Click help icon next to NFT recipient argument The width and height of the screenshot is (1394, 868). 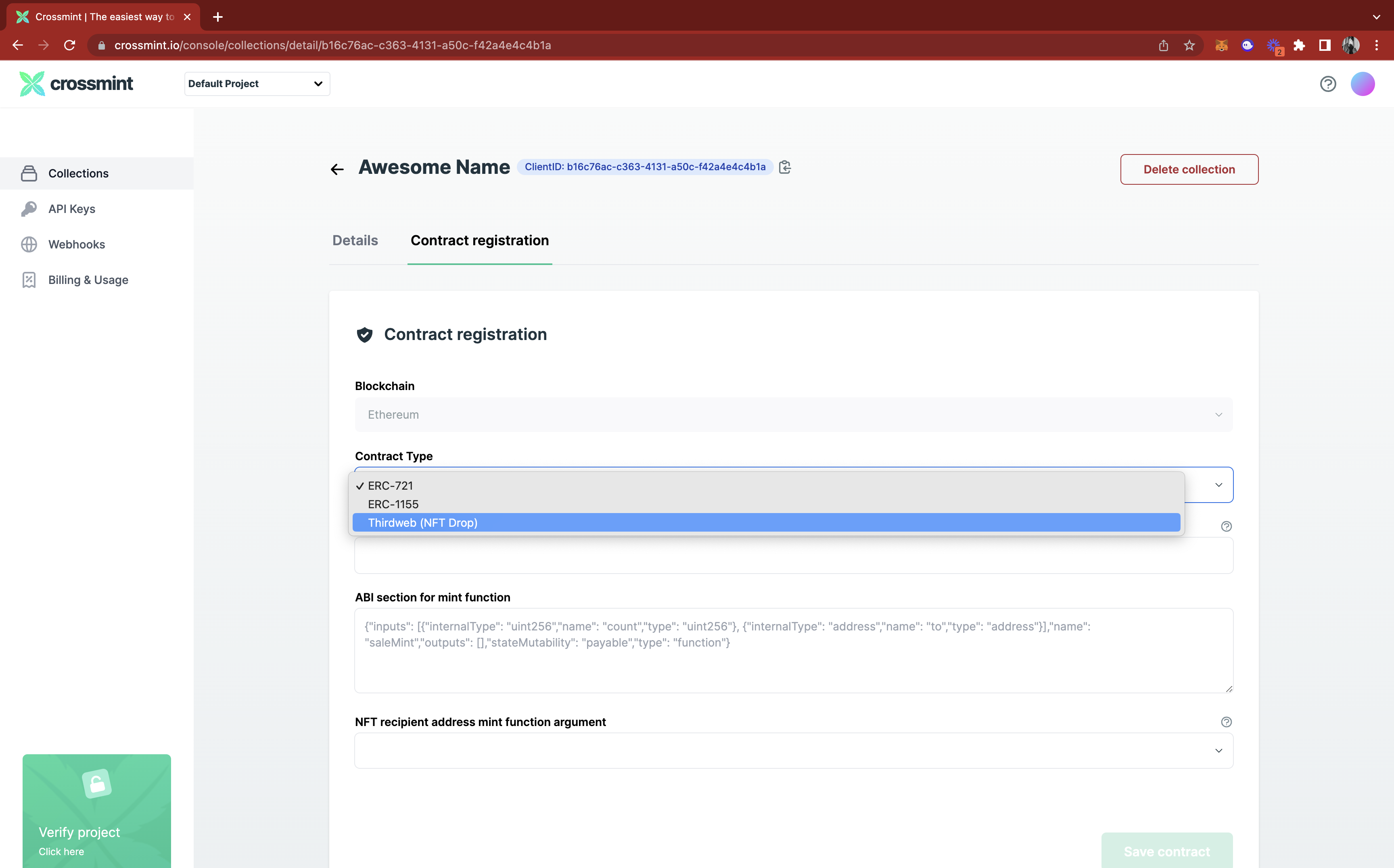[1226, 722]
